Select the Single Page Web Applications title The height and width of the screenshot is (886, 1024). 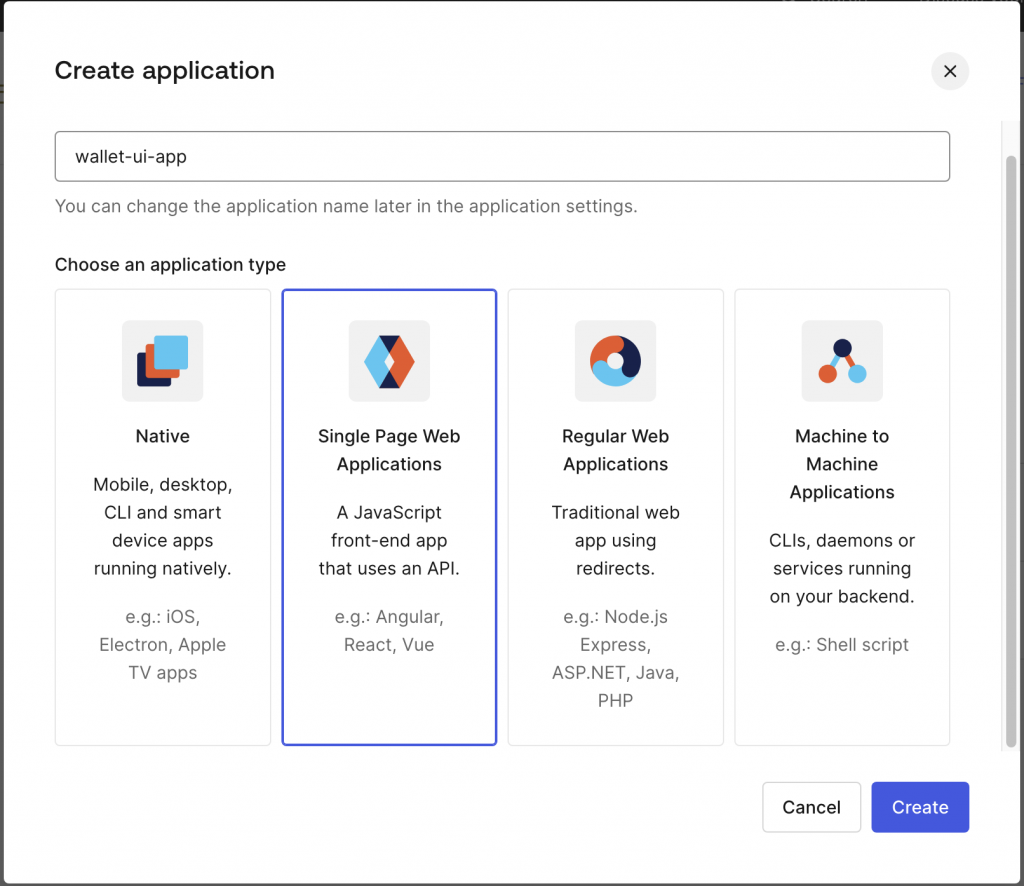tap(389, 450)
